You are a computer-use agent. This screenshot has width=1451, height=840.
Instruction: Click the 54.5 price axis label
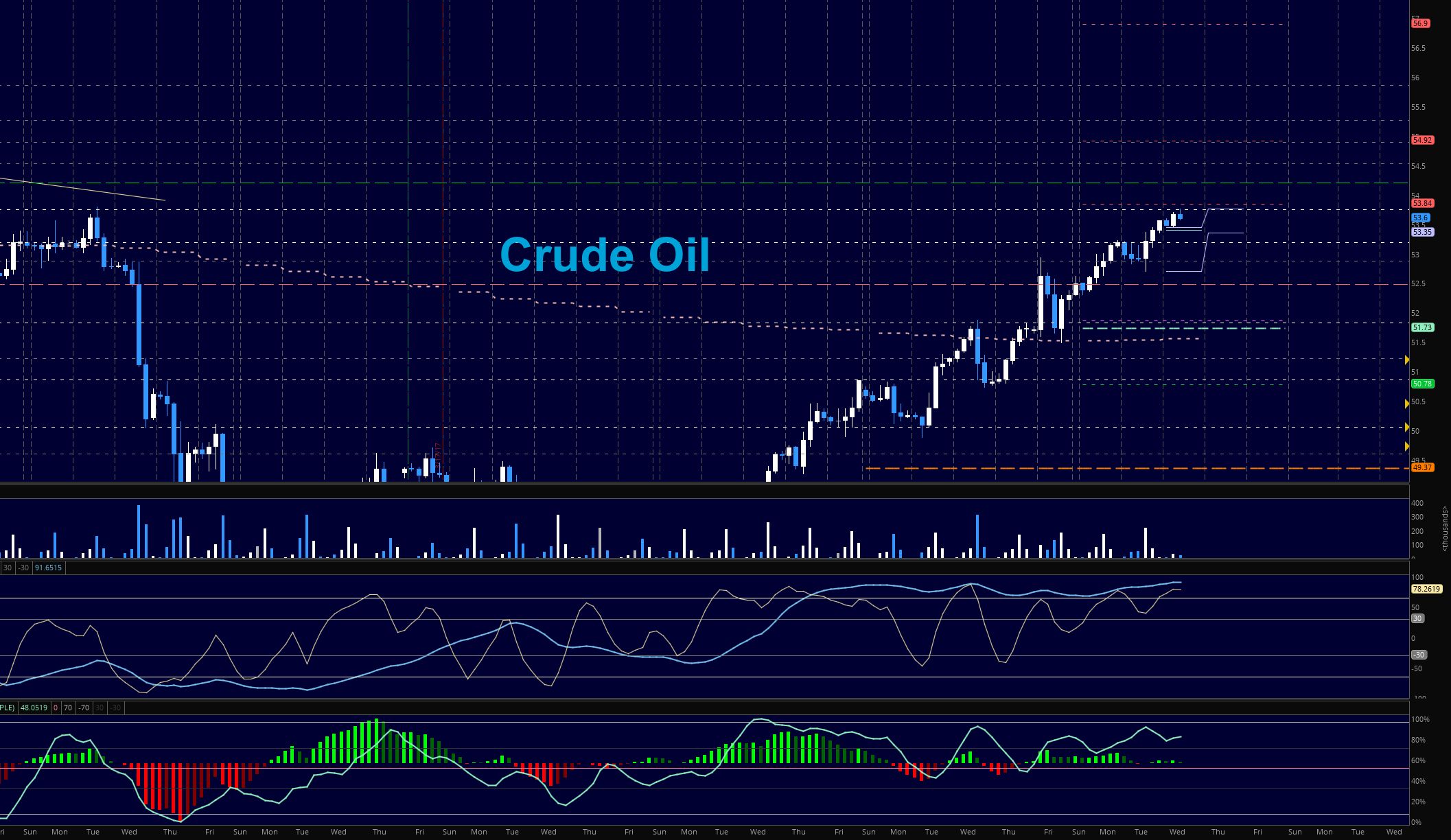coord(1418,166)
